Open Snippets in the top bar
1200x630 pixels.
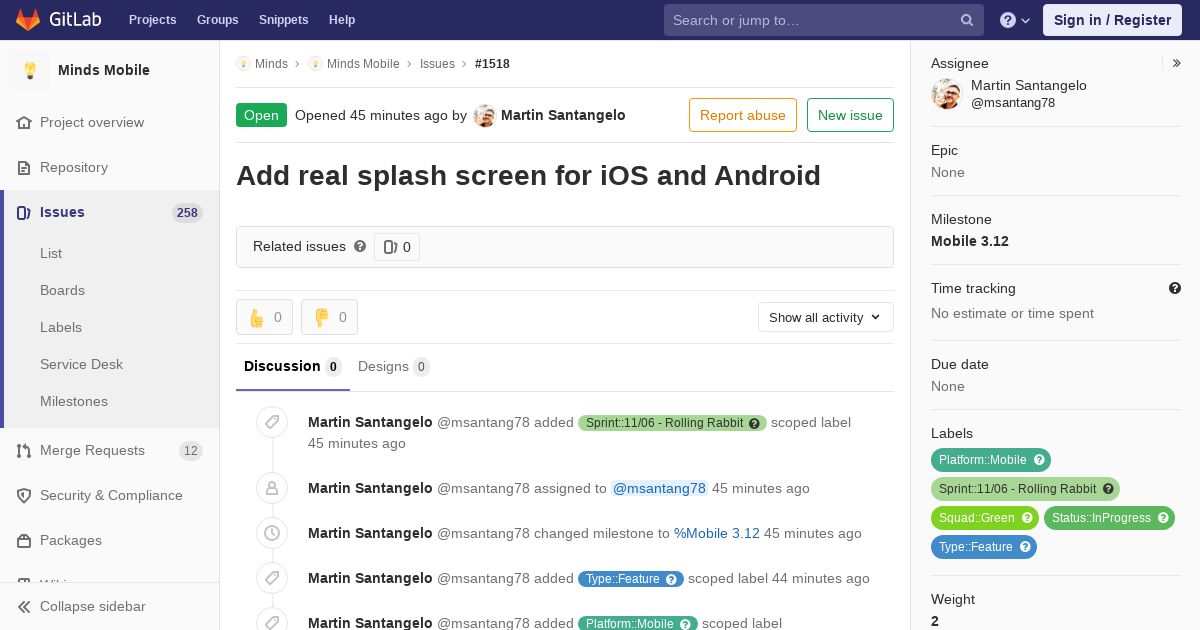[x=284, y=20]
